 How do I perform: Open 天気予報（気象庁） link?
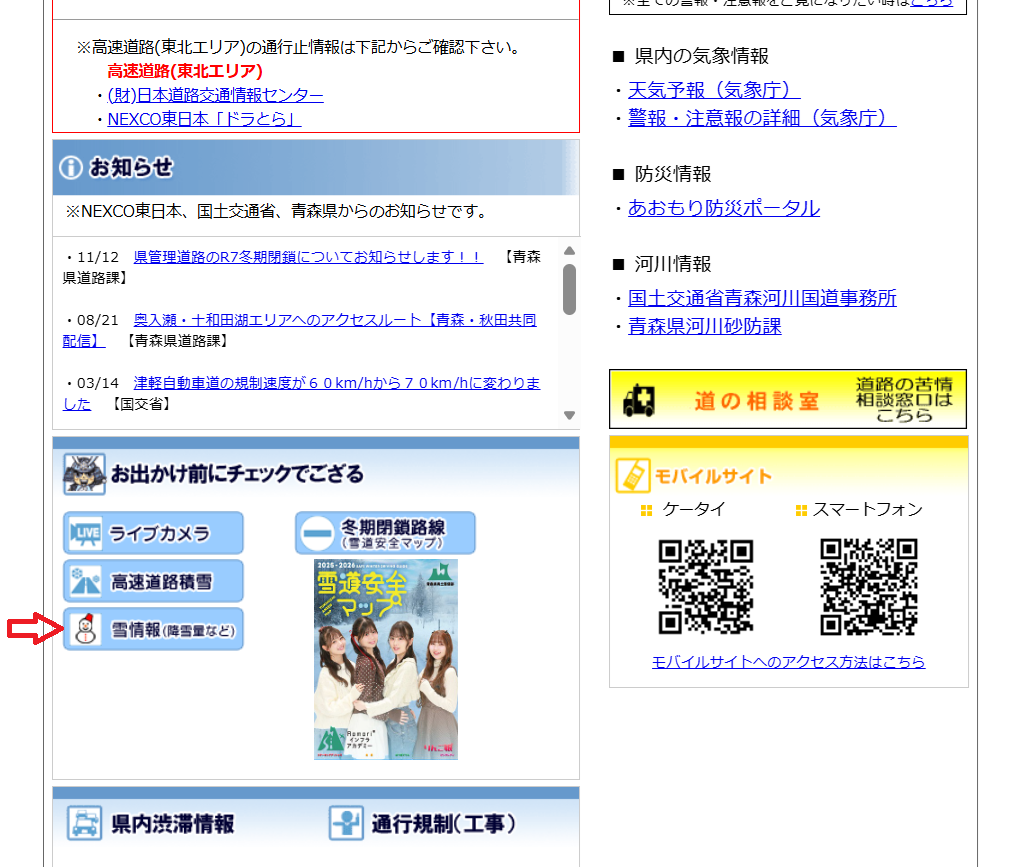click(714, 91)
